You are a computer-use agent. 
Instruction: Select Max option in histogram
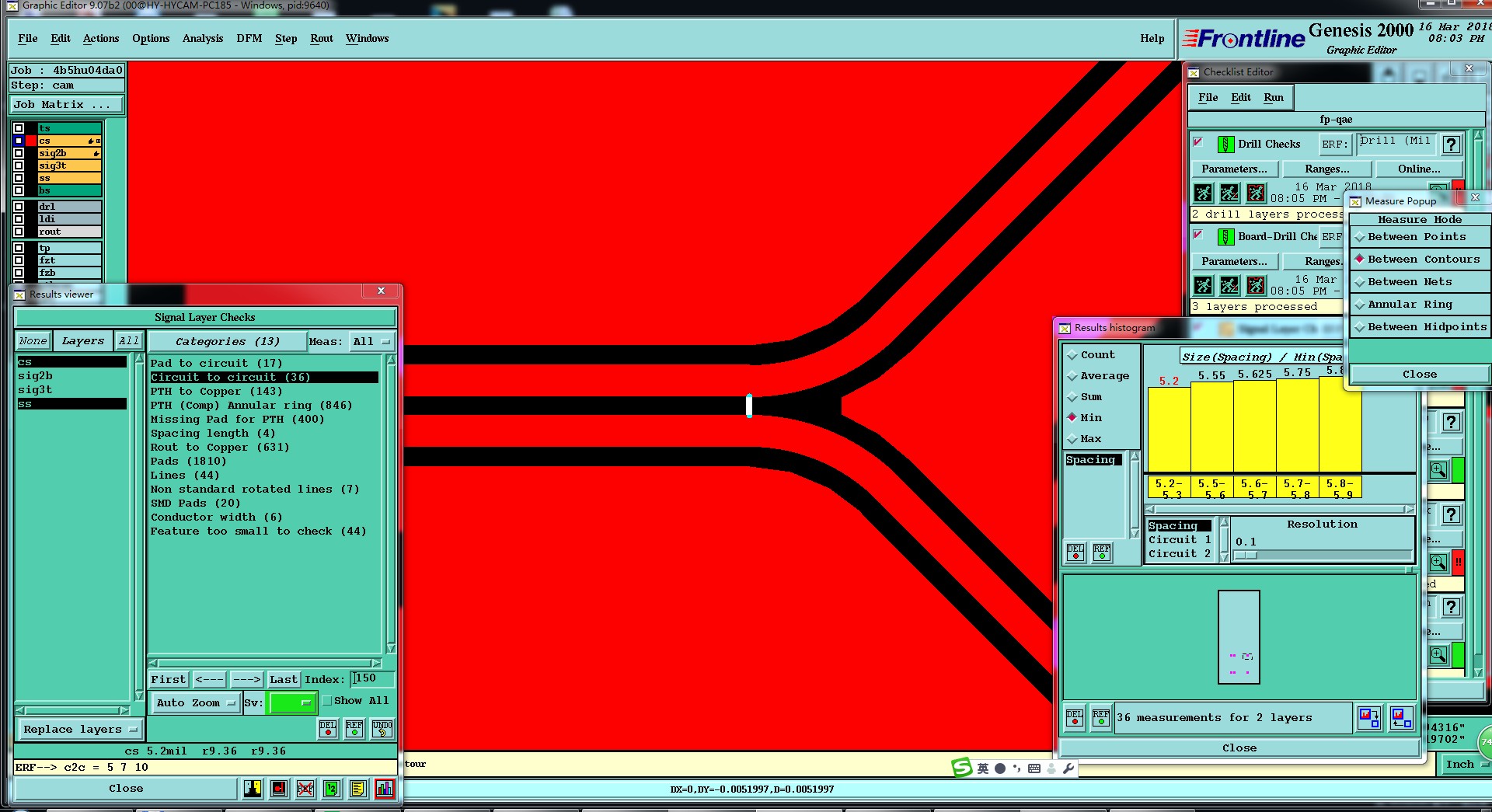click(x=1084, y=439)
